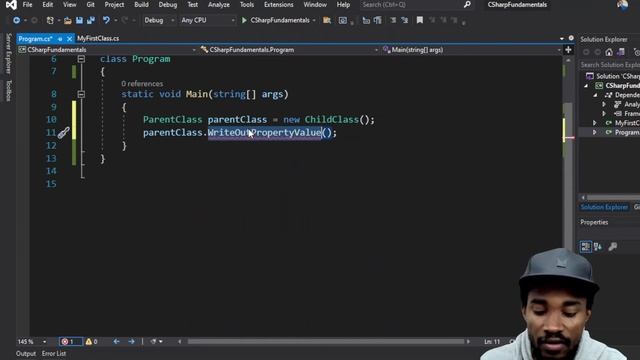Open the Analyze menu
The height and width of the screenshot is (360, 640).
coord(219,4)
